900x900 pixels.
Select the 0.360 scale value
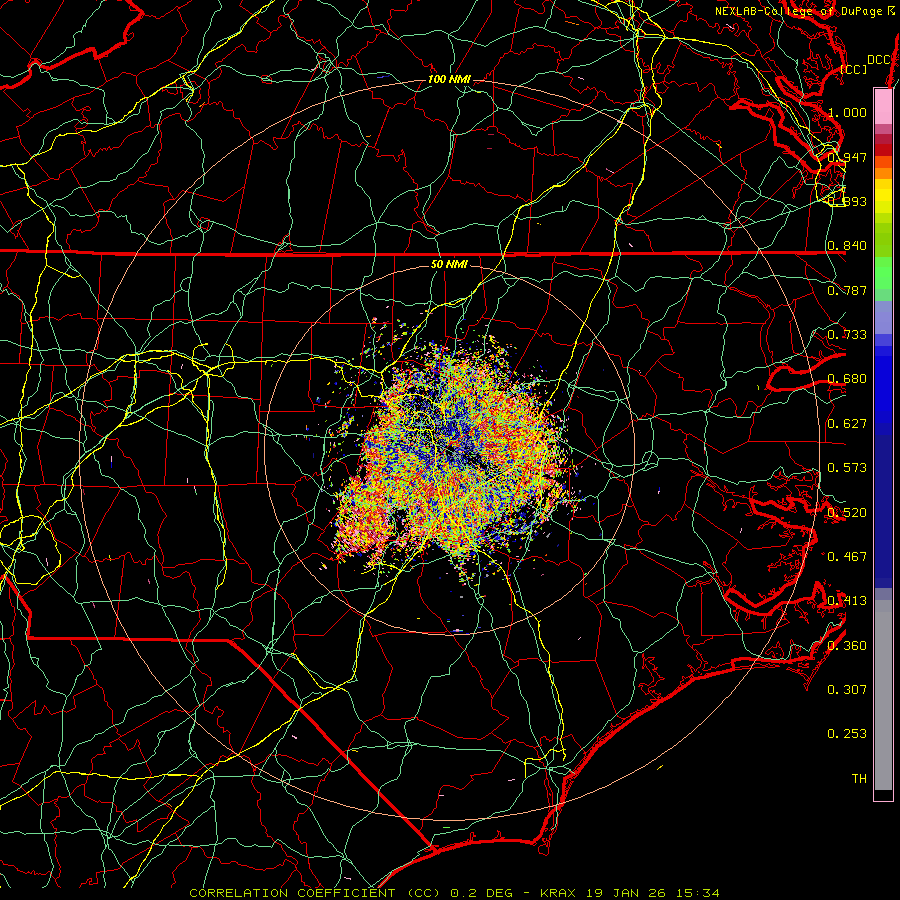[x=847, y=646]
